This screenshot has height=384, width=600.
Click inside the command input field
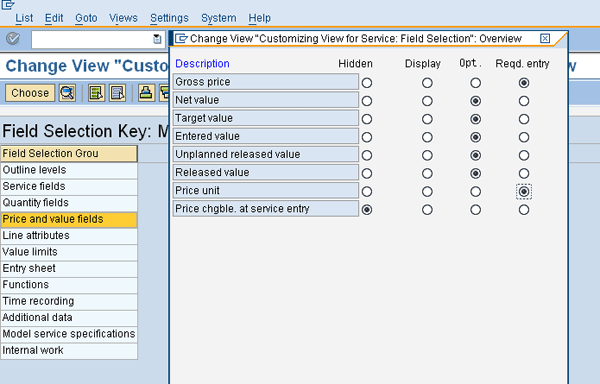pyautogui.click(x=92, y=39)
